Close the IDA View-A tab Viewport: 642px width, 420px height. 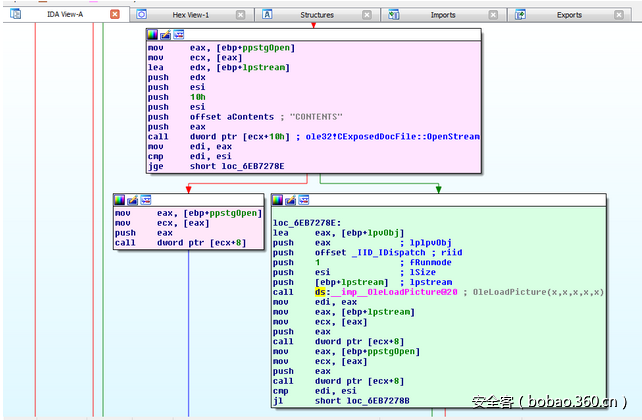tap(114, 15)
